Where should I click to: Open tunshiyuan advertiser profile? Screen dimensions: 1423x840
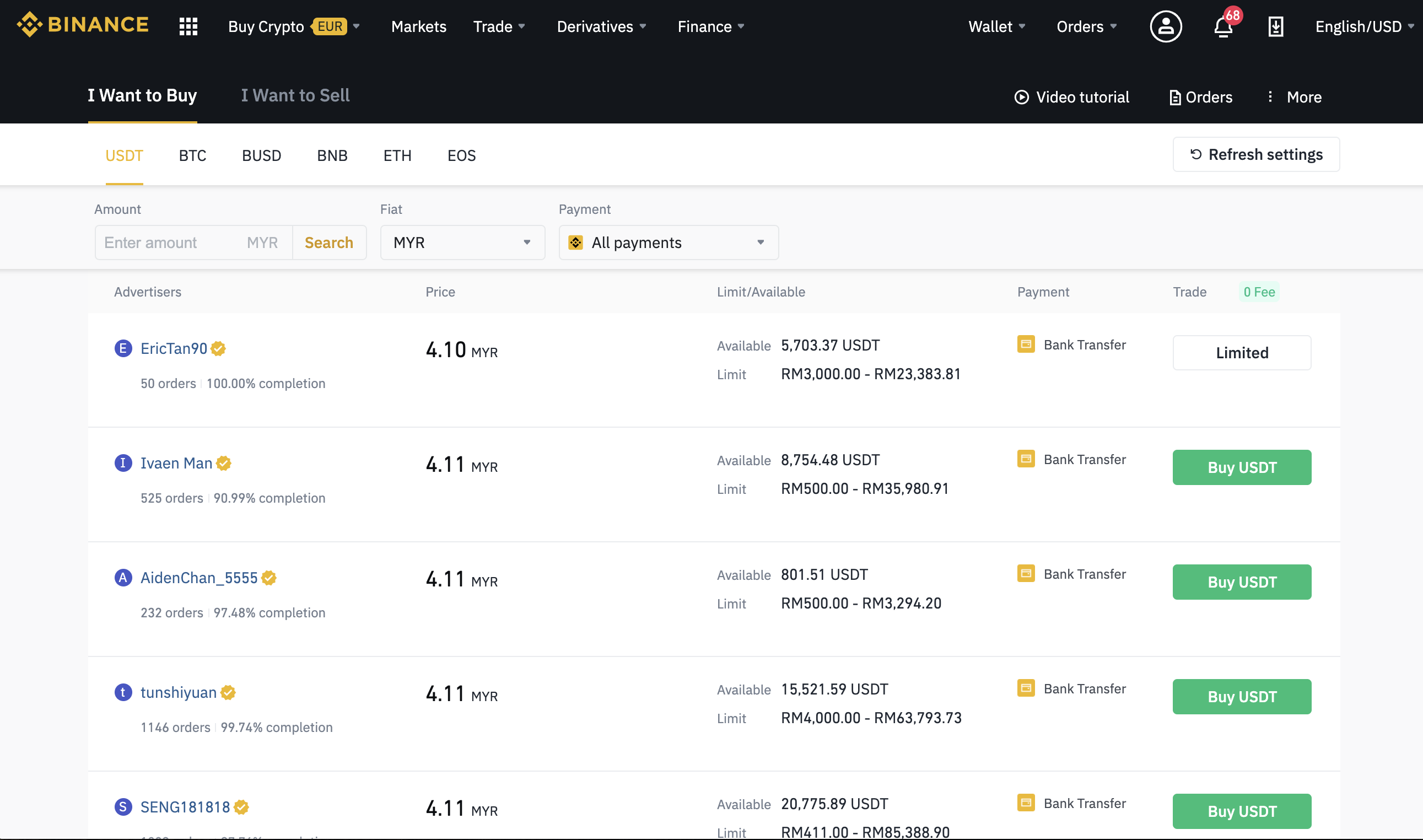[178, 692]
